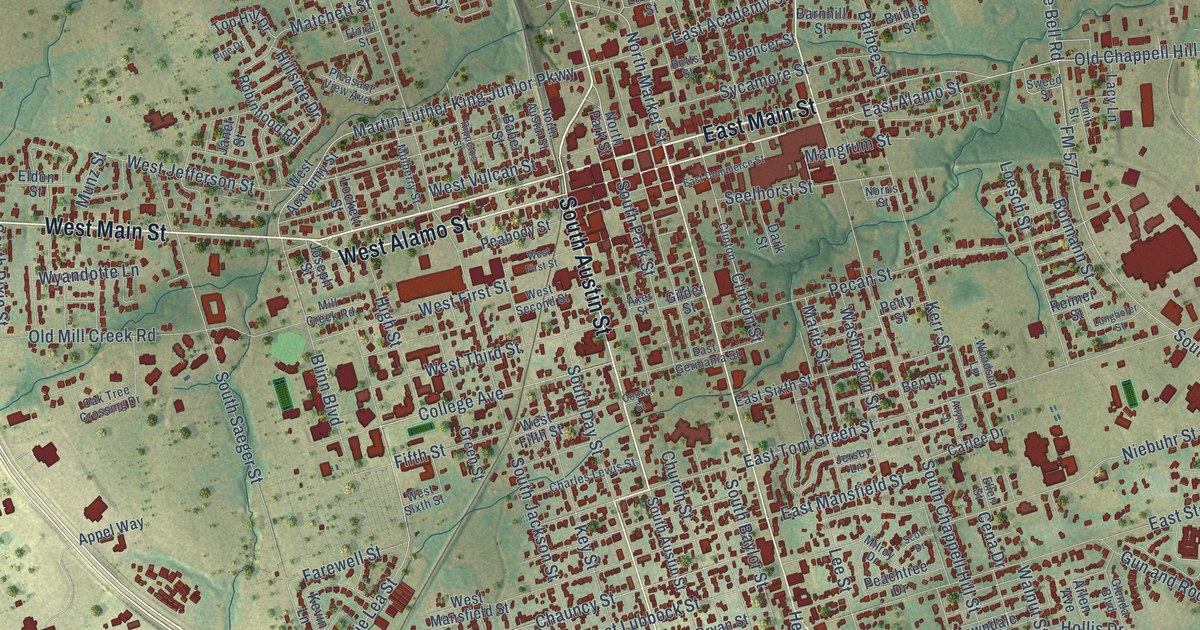Click the Wyandotte Ln label
1200x630 pixels.
pyautogui.click(x=88, y=273)
